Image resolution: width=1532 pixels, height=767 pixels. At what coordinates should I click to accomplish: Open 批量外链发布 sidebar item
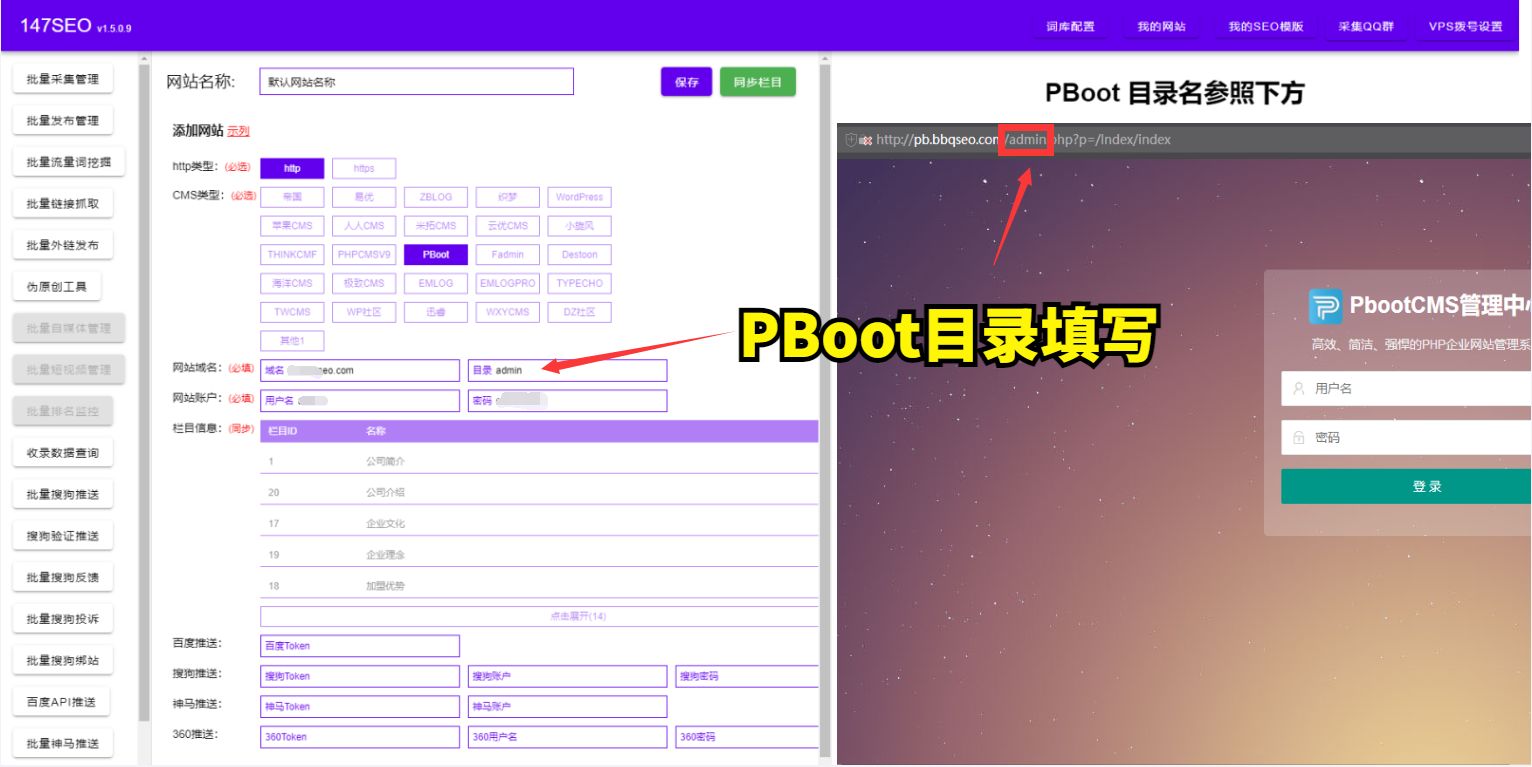tap(63, 245)
